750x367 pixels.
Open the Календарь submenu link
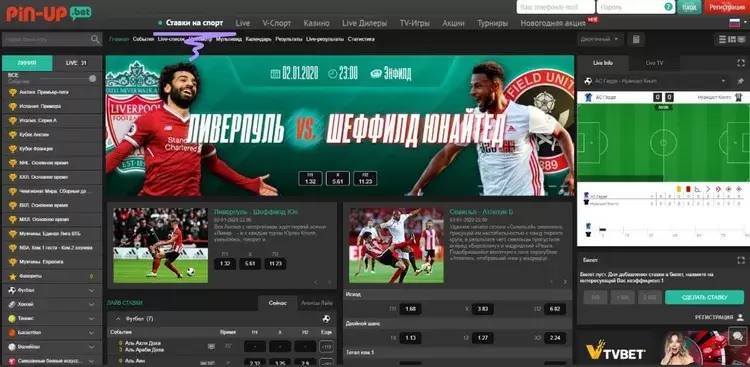[x=258, y=39]
